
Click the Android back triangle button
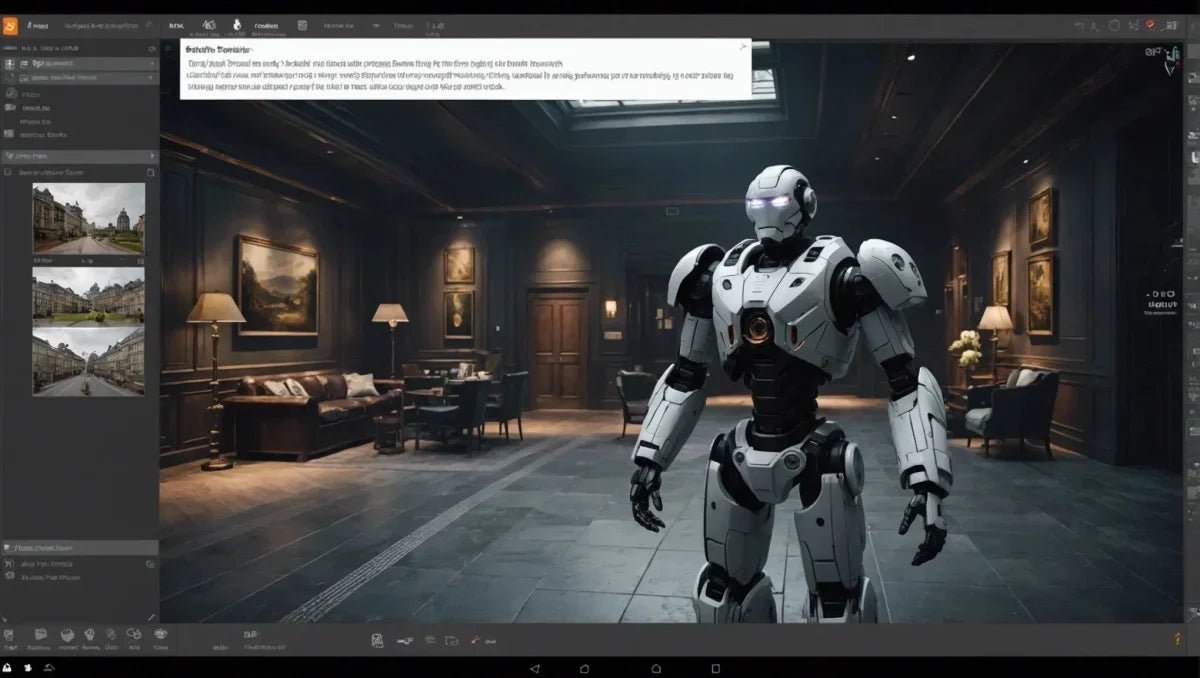pos(534,668)
